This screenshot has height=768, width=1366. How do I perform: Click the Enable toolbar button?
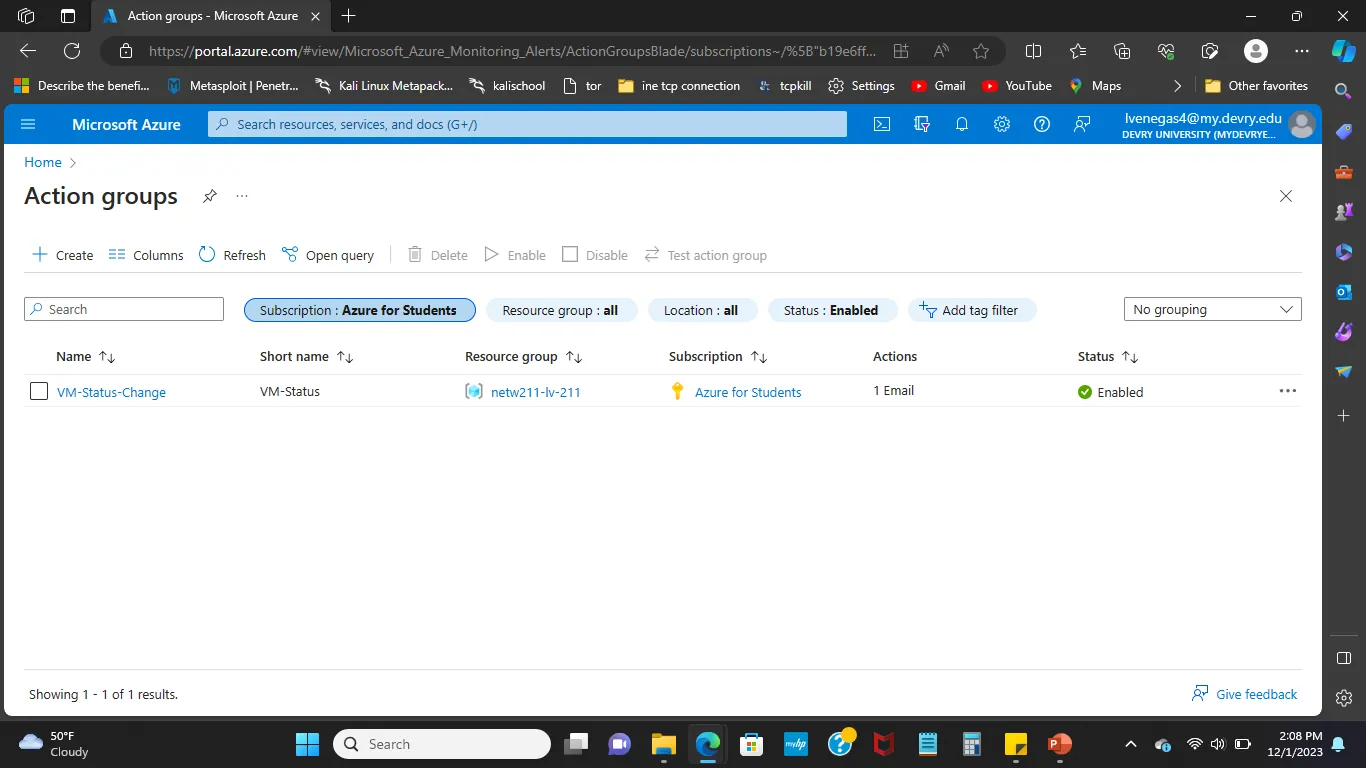coord(515,255)
